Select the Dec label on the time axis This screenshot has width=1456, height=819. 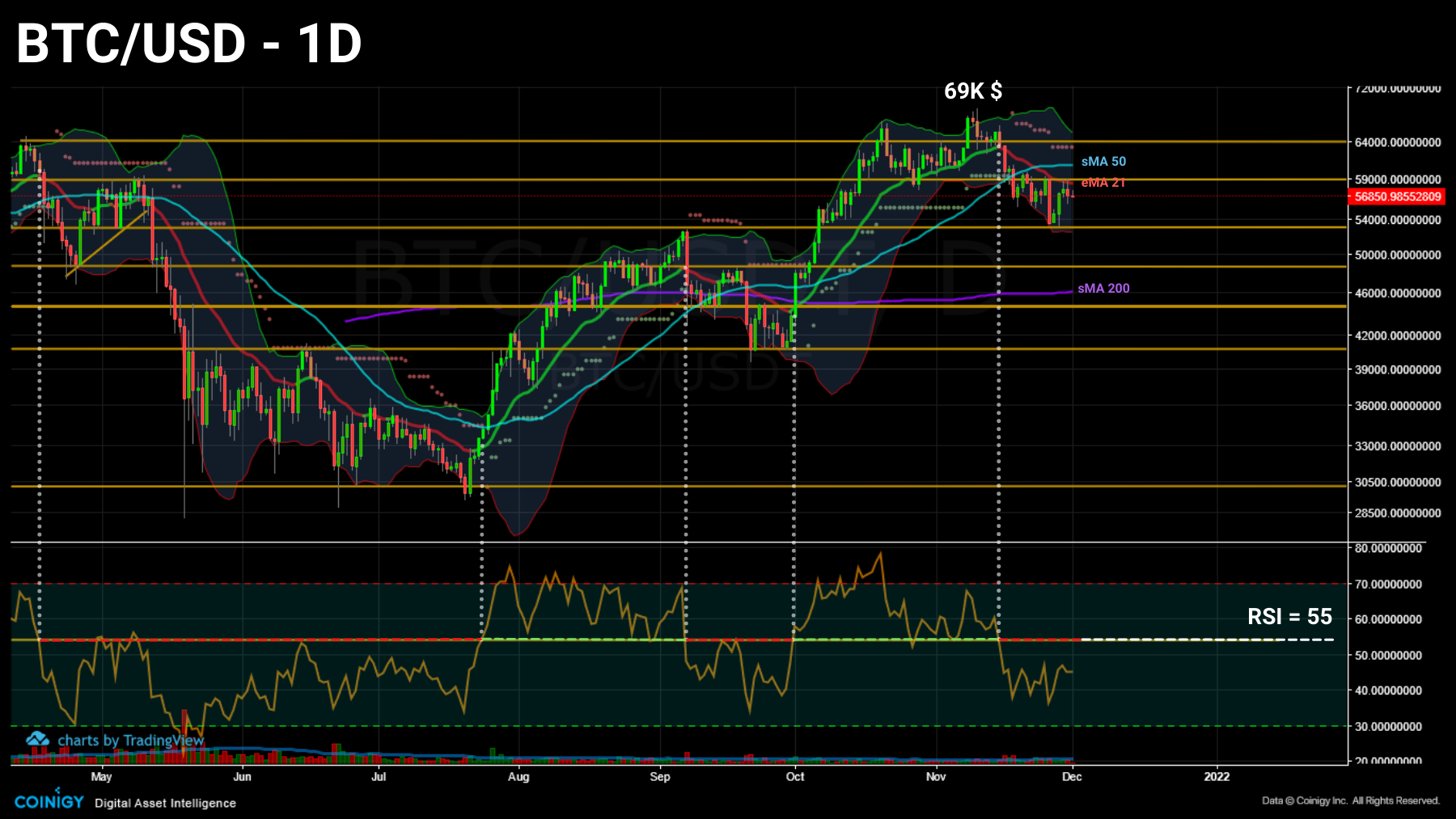pos(1073,776)
